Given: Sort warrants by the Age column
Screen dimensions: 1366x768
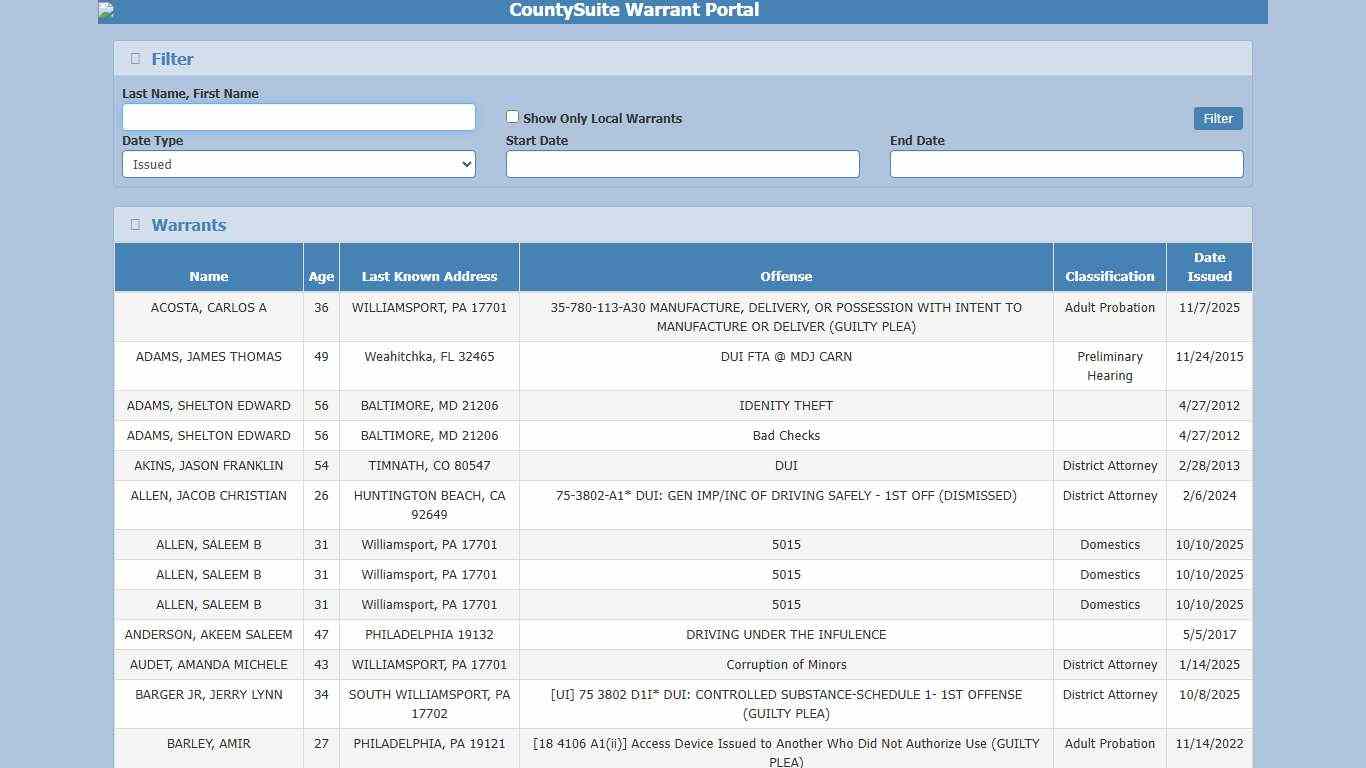Looking at the screenshot, I should (x=321, y=276).
